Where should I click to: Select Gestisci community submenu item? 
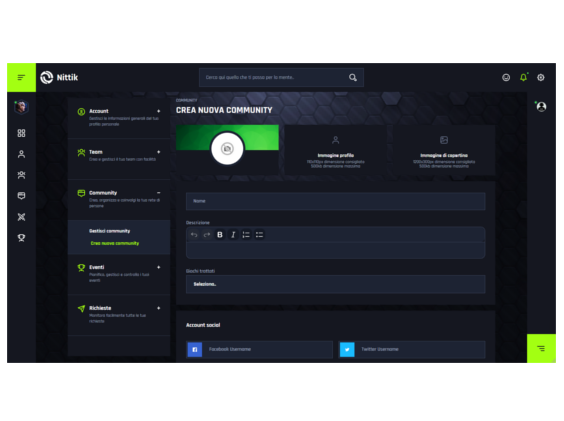click(110, 231)
